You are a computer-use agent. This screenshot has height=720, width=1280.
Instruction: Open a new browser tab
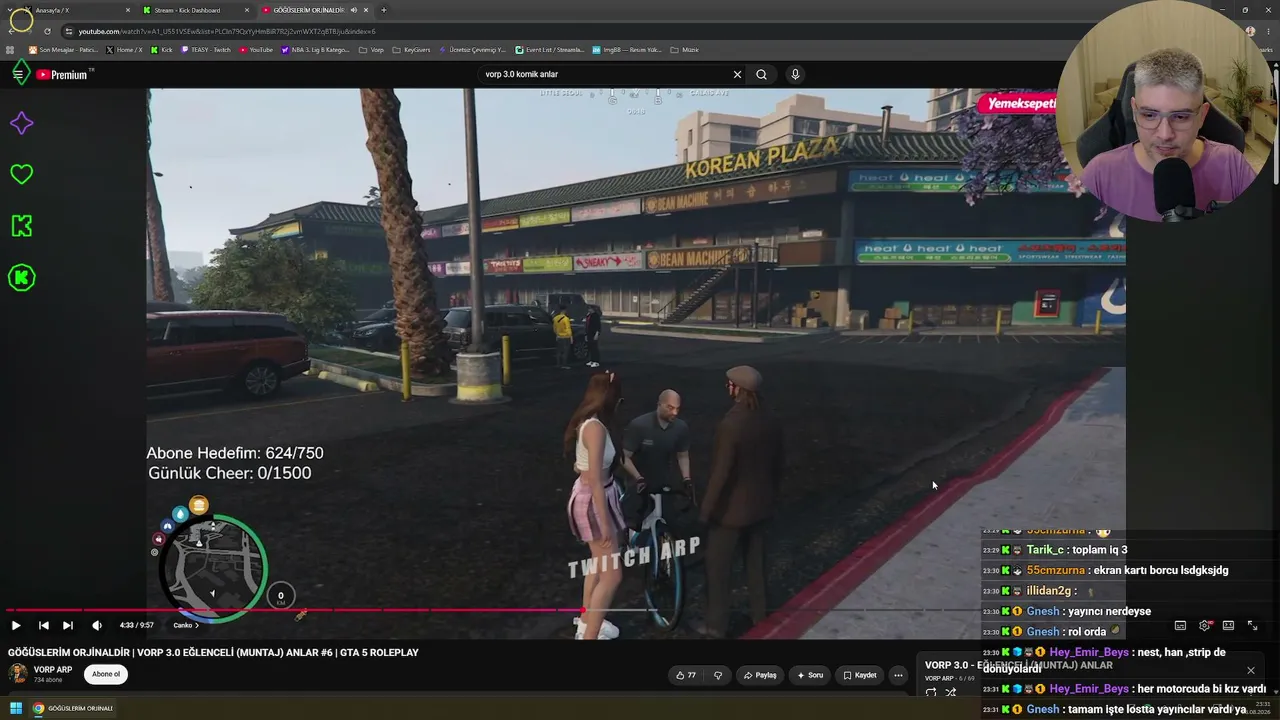coord(383,10)
